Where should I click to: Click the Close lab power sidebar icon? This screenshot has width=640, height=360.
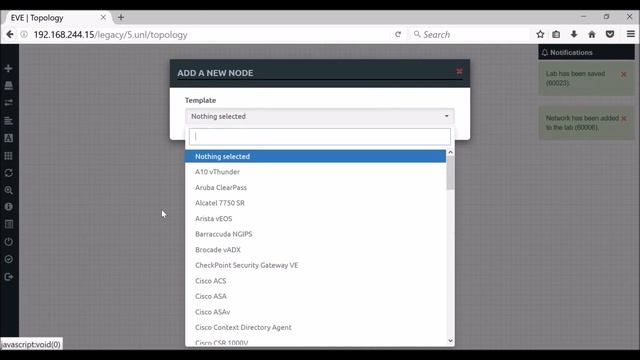(8, 242)
